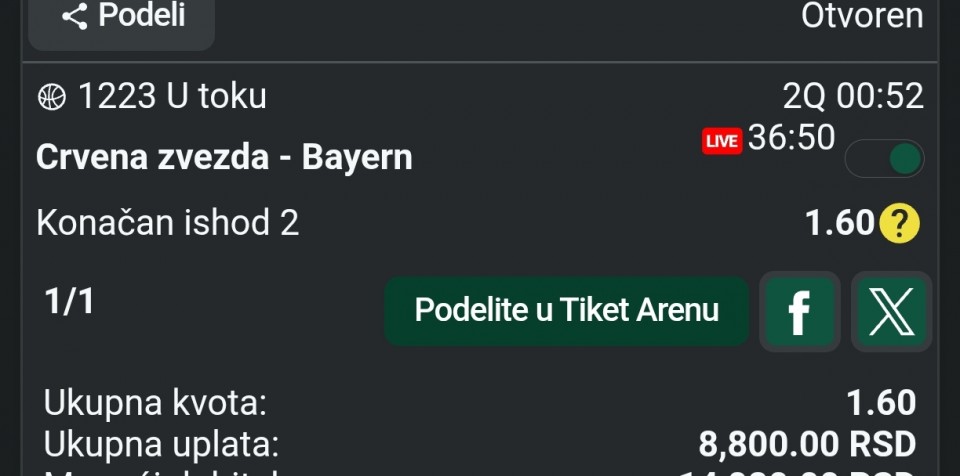Click the 8,800.00 RSD stake amount
This screenshot has height=476, width=960.
click(806, 443)
